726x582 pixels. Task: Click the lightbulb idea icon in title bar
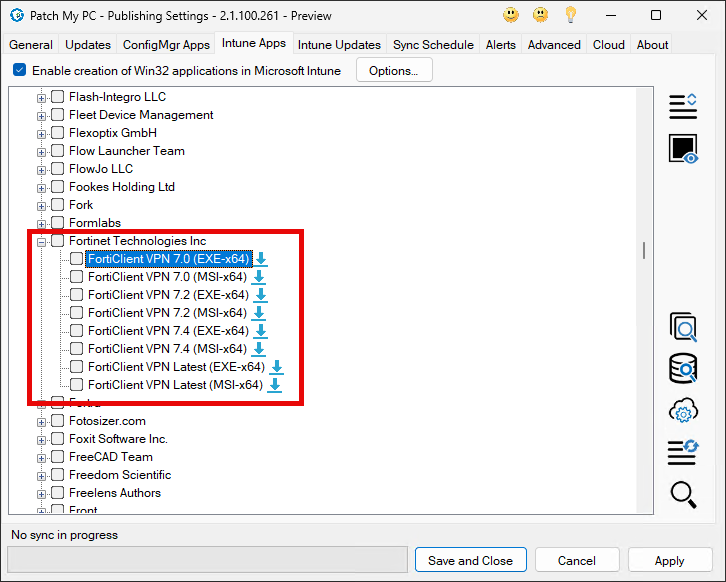[571, 15]
